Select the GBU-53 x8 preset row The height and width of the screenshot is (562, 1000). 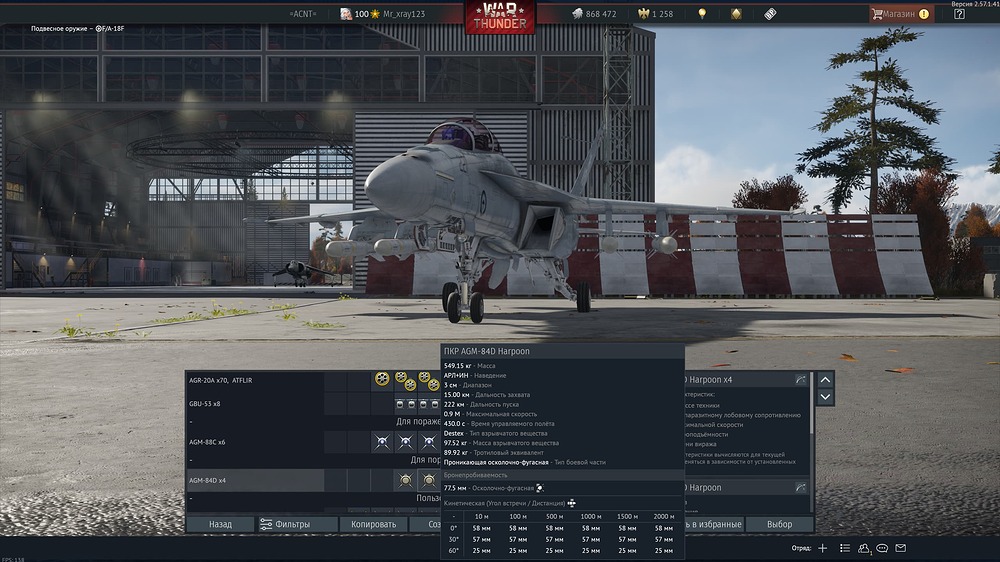click(x=254, y=404)
